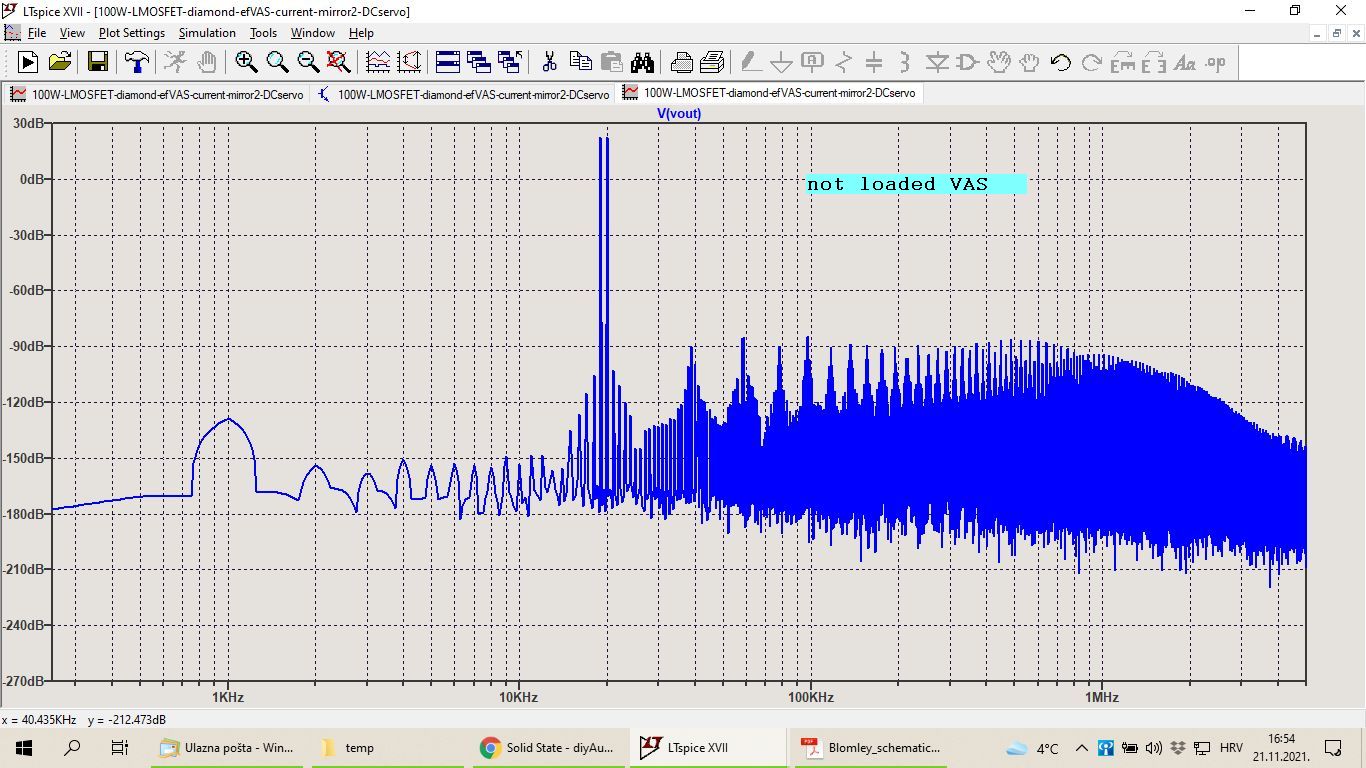Zoom out with the minus magnifier
The image size is (1366, 768).
(x=308, y=62)
